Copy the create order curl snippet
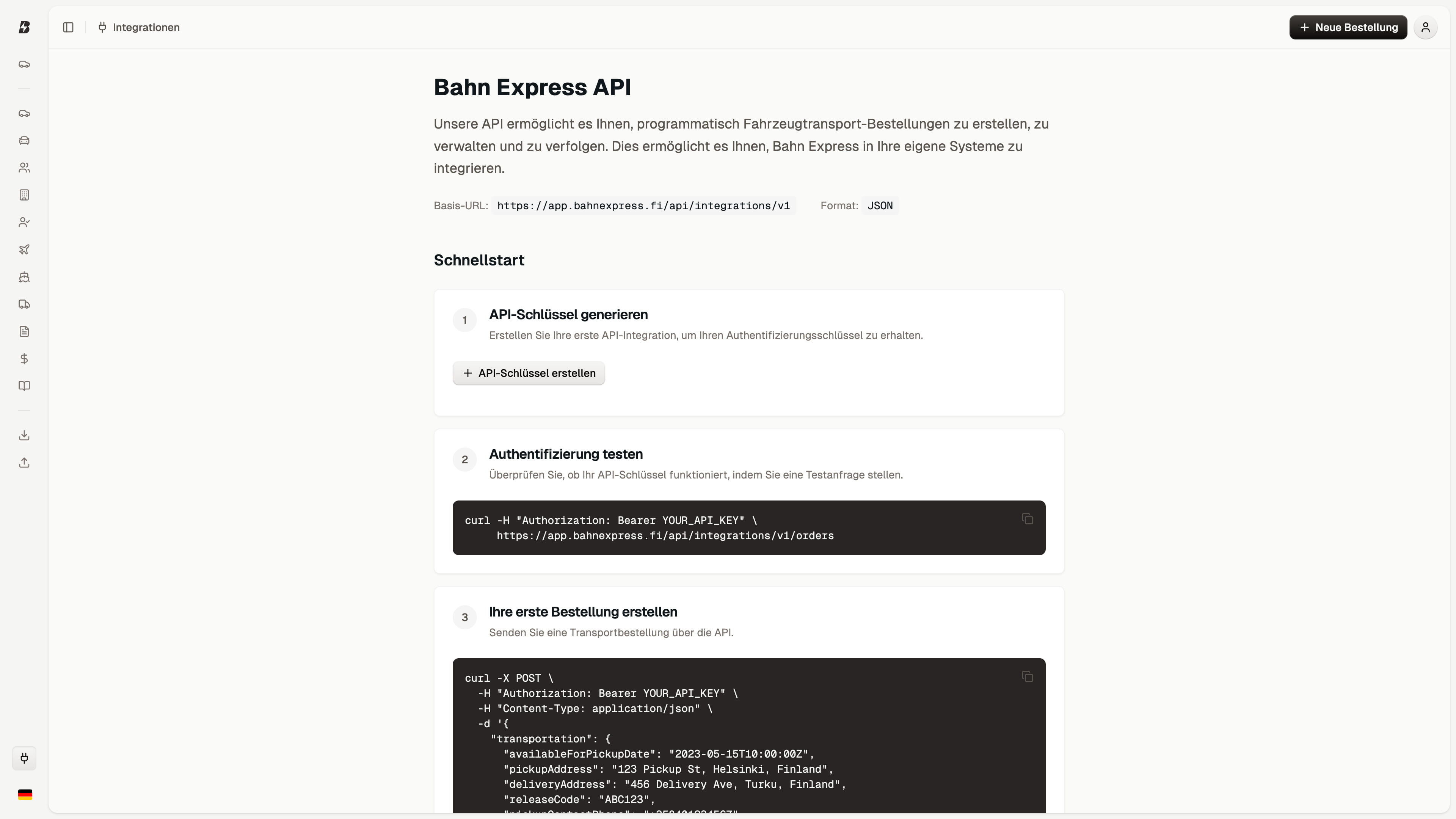Viewport: 1456px width, 819px height. (x=1028, y=676)
